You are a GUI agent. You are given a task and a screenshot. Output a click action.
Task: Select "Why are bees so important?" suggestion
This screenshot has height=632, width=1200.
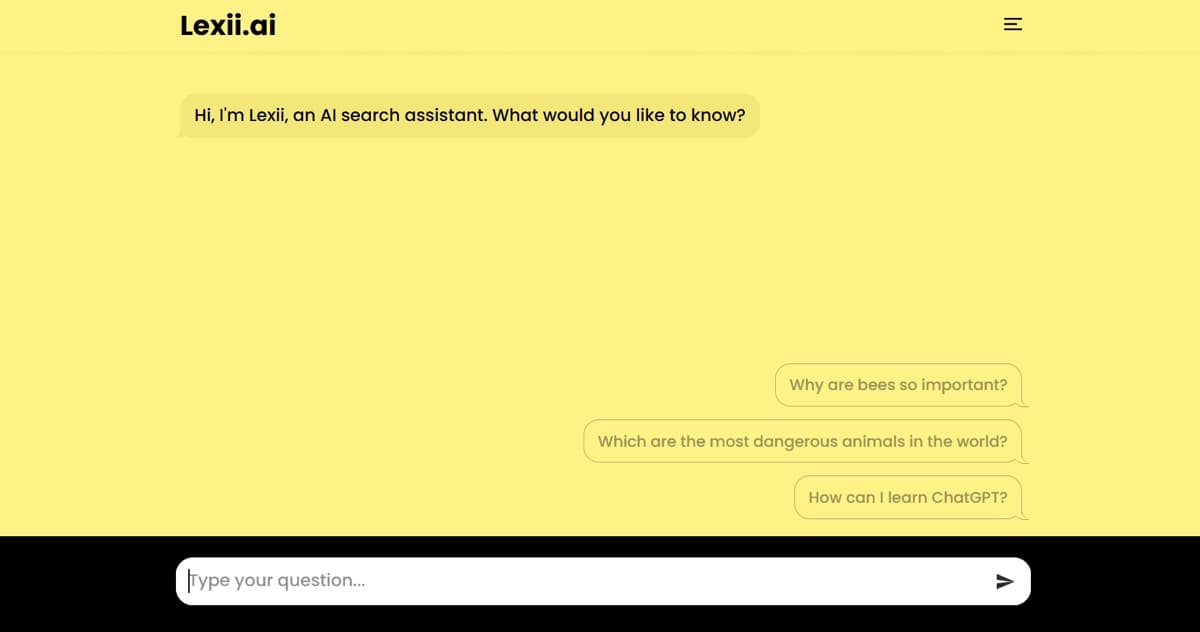point(898,385)
